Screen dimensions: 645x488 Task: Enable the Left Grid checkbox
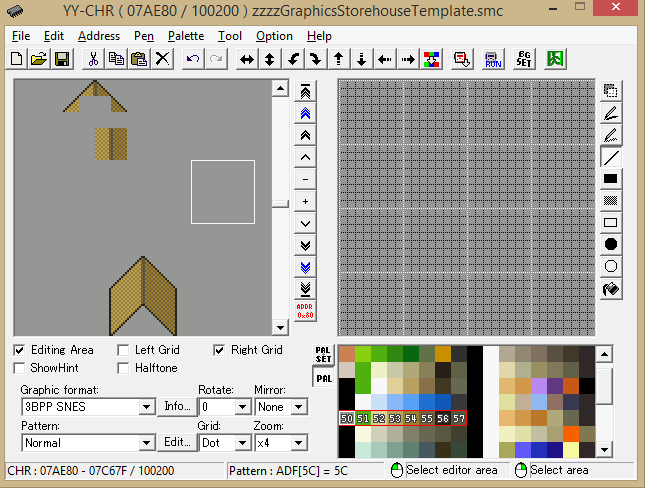[123, 350]
